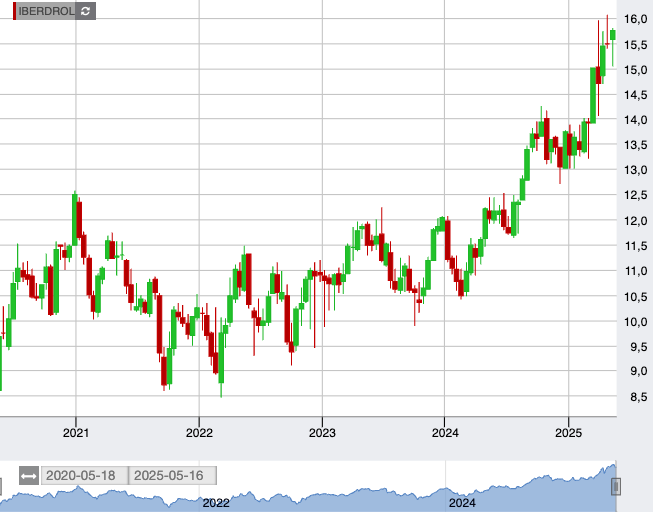This screenshot has width=657, height=516.
Task: Click the 15,0 price axis label
Action: point(636,70)
